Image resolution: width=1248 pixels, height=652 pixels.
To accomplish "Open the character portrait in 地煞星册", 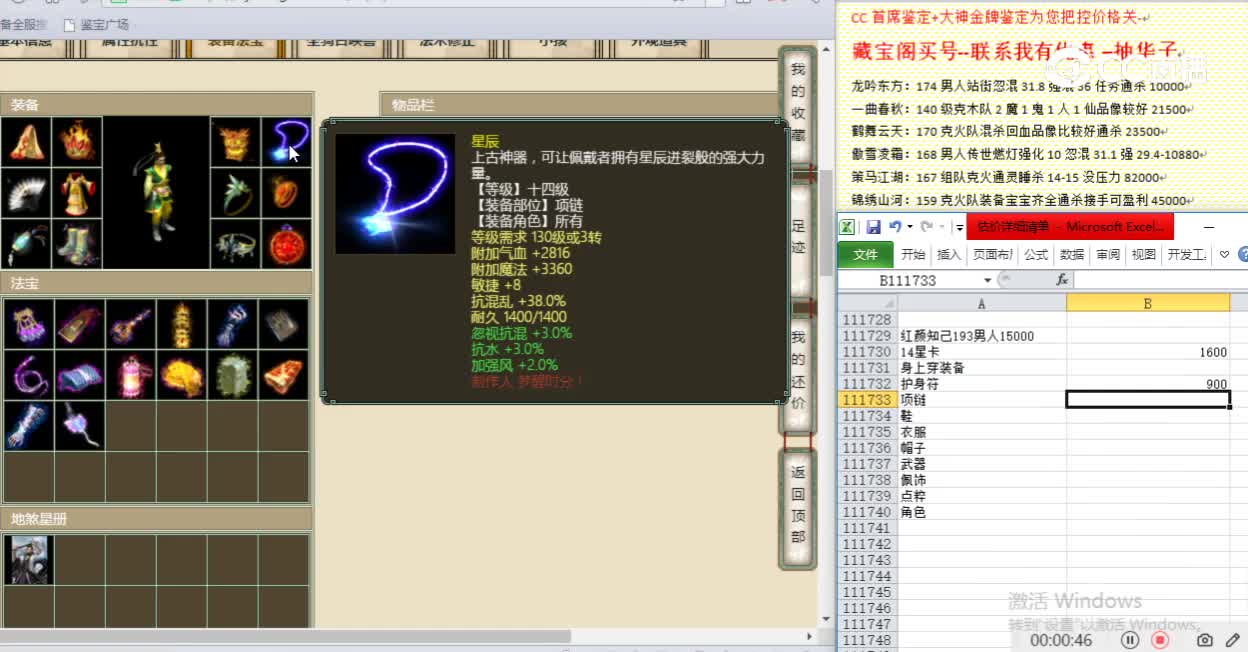I will point(28,559).
